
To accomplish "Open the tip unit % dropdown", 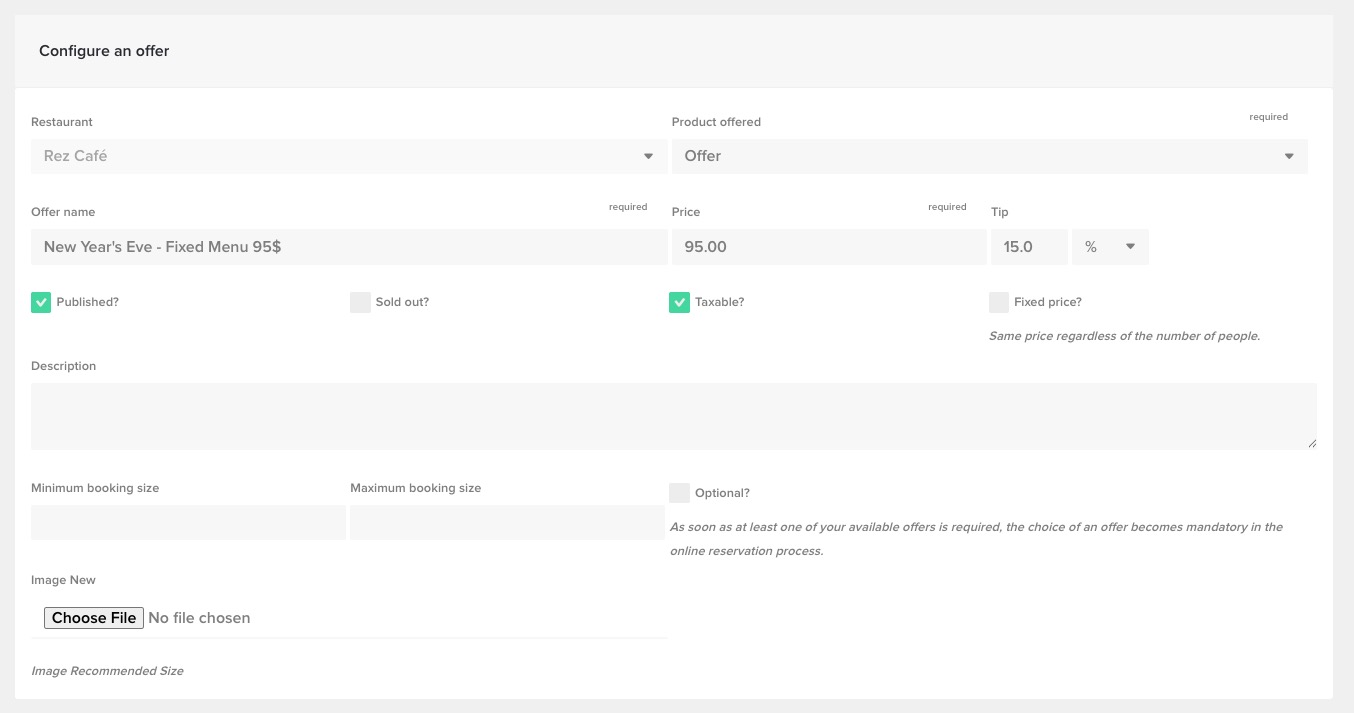I will (1110, 247).
